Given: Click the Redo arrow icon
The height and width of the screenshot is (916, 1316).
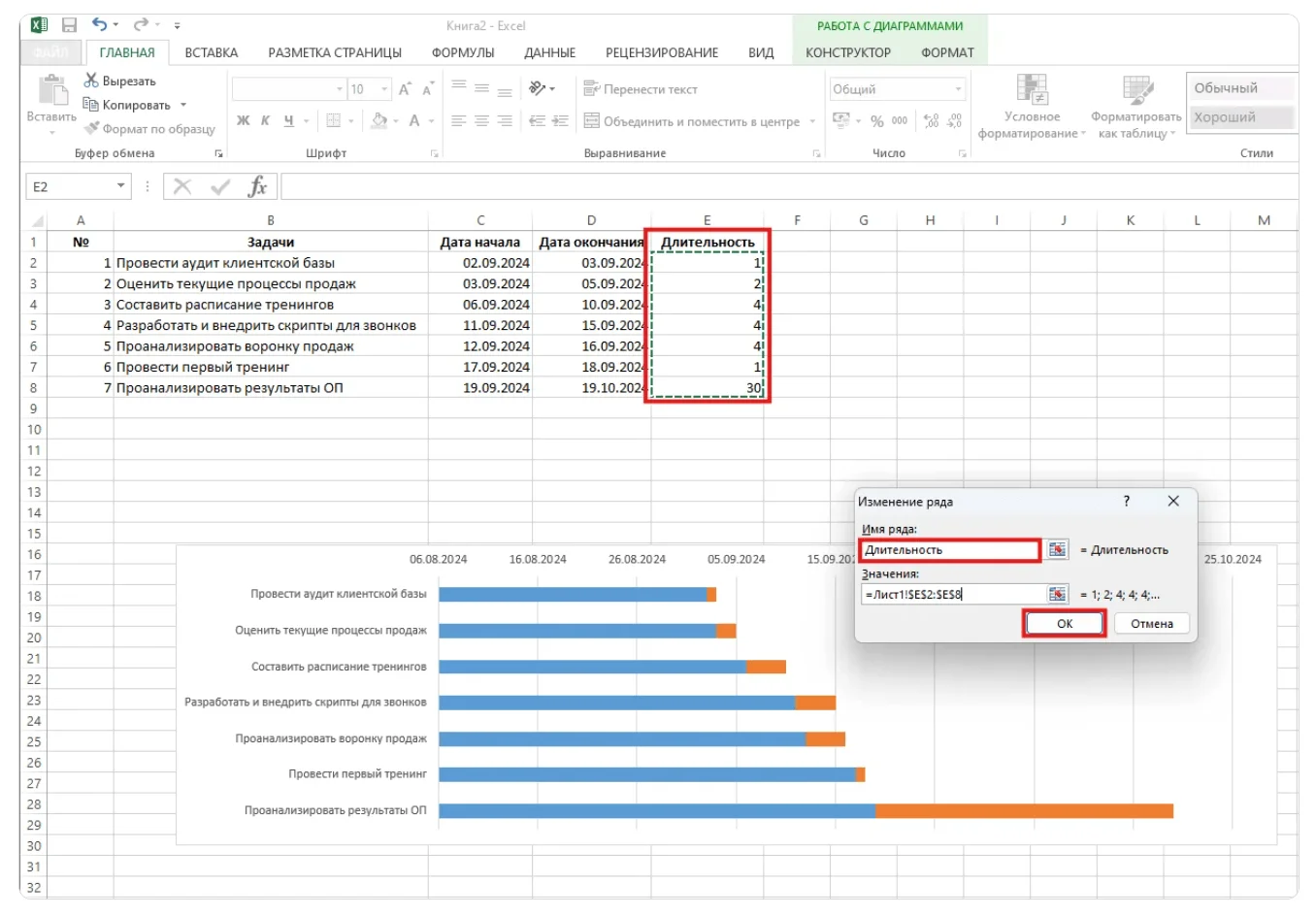Looking at the screenshot, I should (141, 25).
